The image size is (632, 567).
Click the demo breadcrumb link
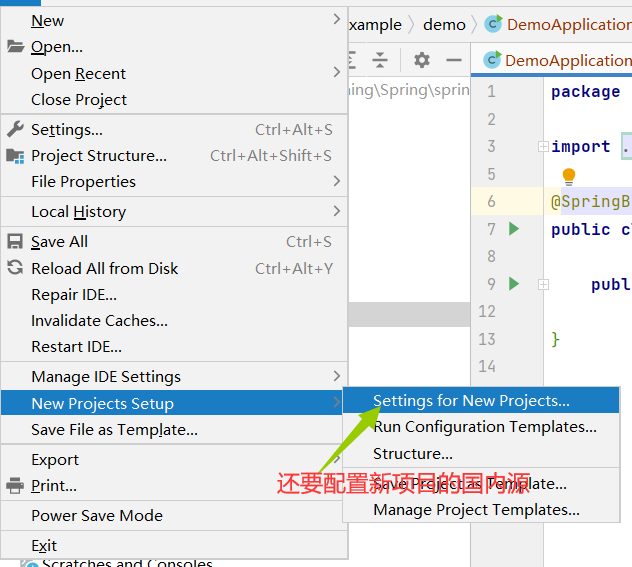444,25
